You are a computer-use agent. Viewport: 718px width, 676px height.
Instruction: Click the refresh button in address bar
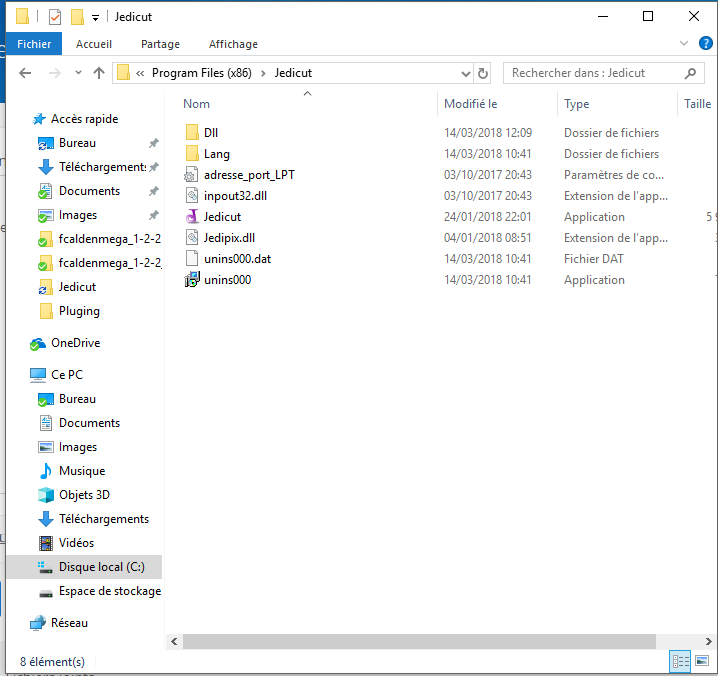pyautogui.click(x=484, y=73)
